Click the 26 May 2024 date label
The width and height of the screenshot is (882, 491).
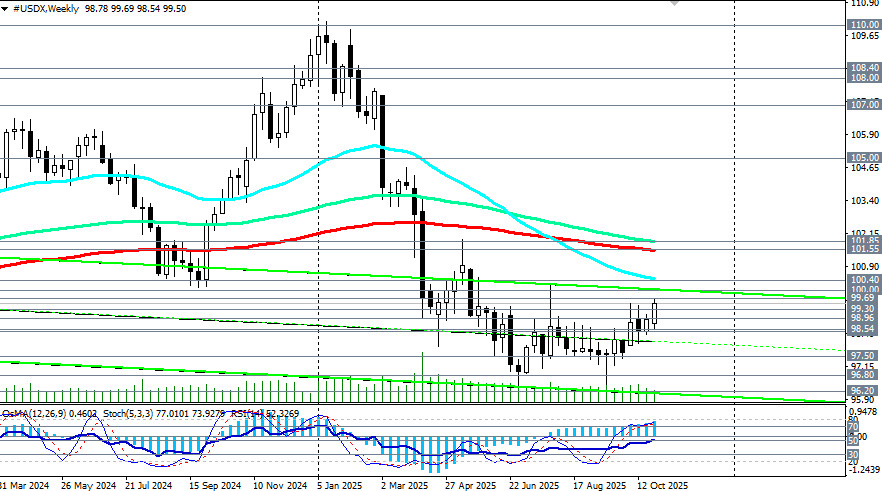88,485
